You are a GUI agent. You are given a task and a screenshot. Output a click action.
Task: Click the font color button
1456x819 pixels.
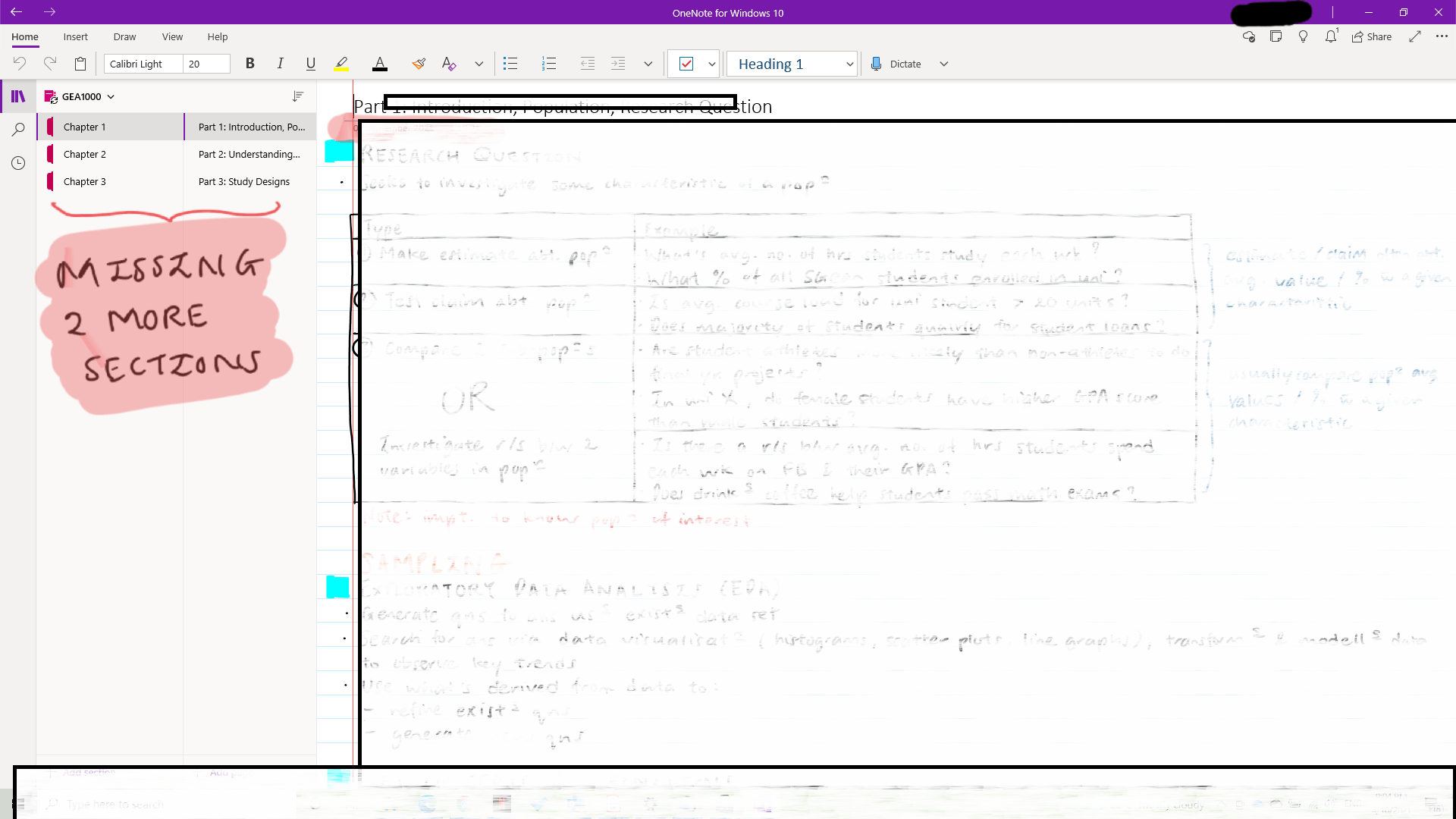click(x=380, y=64)
